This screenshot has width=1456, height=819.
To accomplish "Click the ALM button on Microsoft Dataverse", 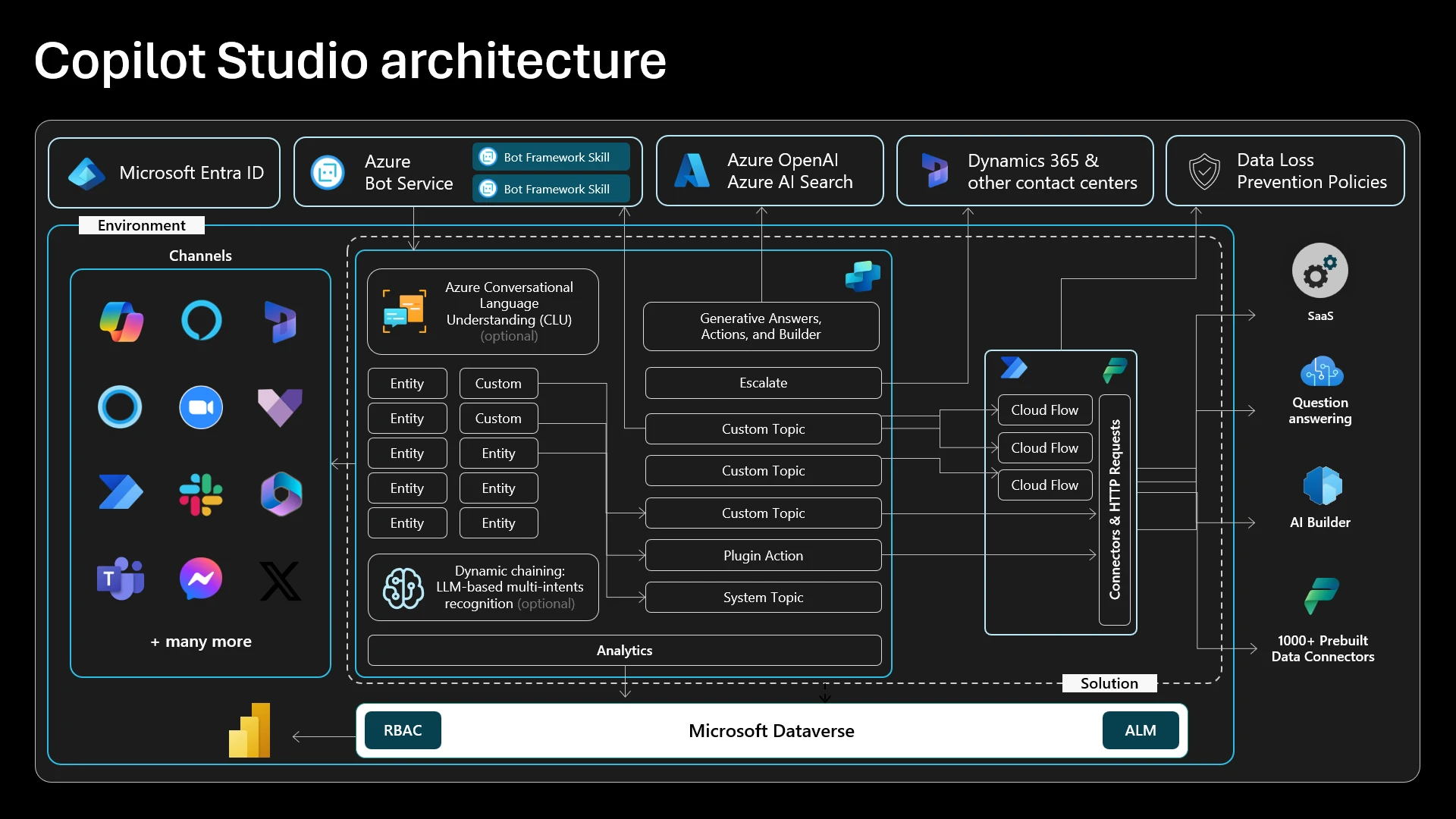I will [x=1141, y=730].
